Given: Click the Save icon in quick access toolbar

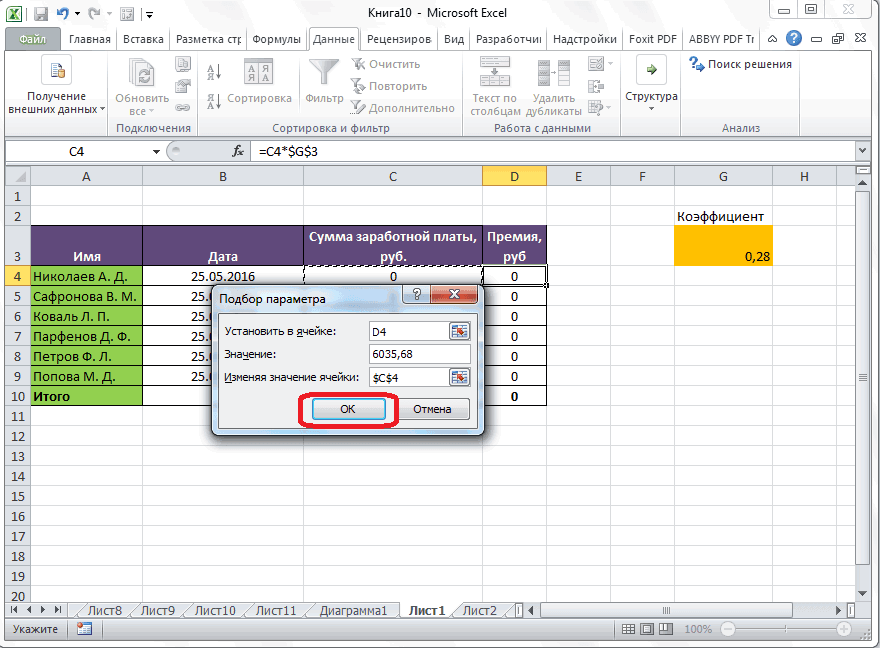Looking at the screenshot, I should (41, 14).
